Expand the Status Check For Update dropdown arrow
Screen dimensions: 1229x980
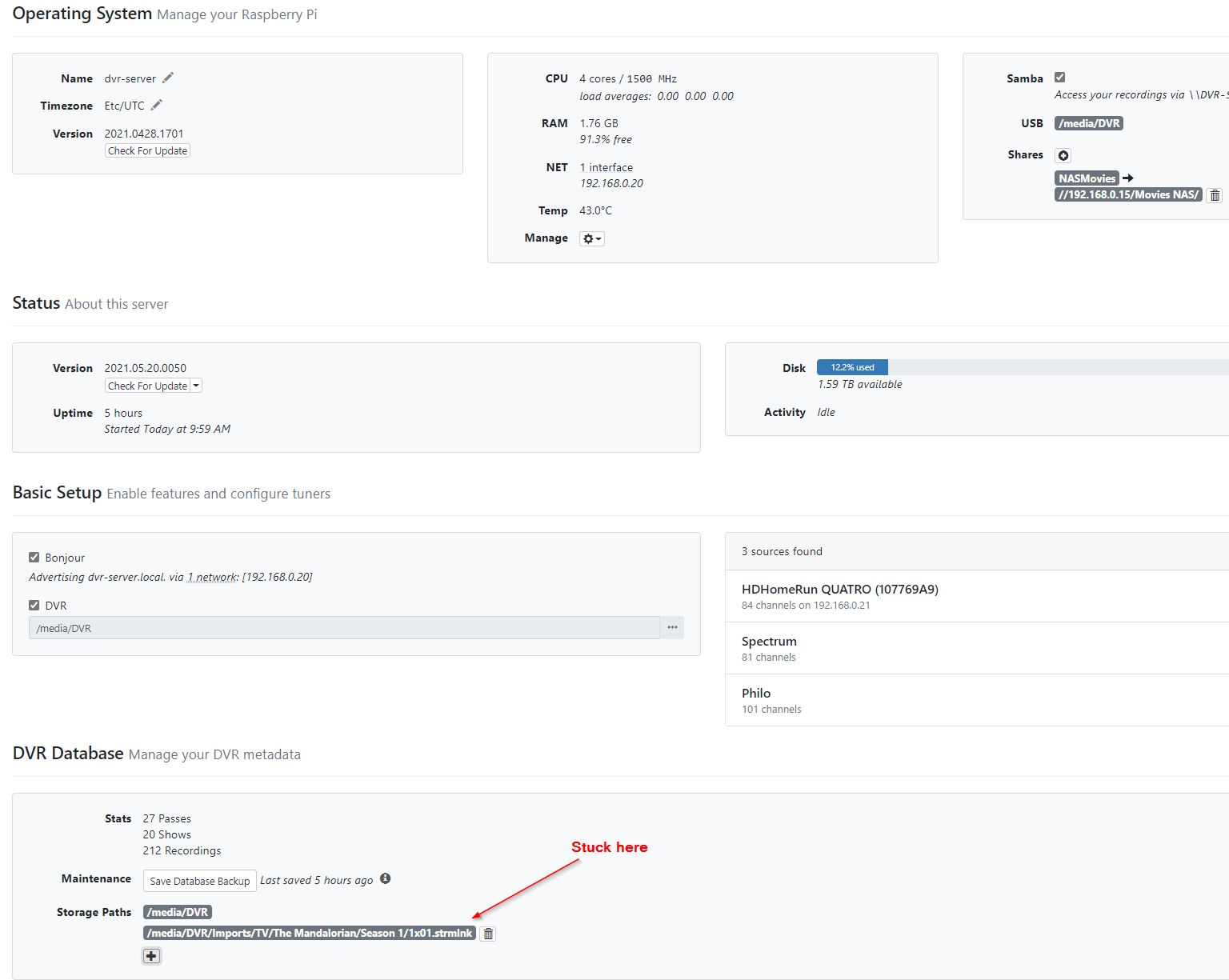[197, 386]
